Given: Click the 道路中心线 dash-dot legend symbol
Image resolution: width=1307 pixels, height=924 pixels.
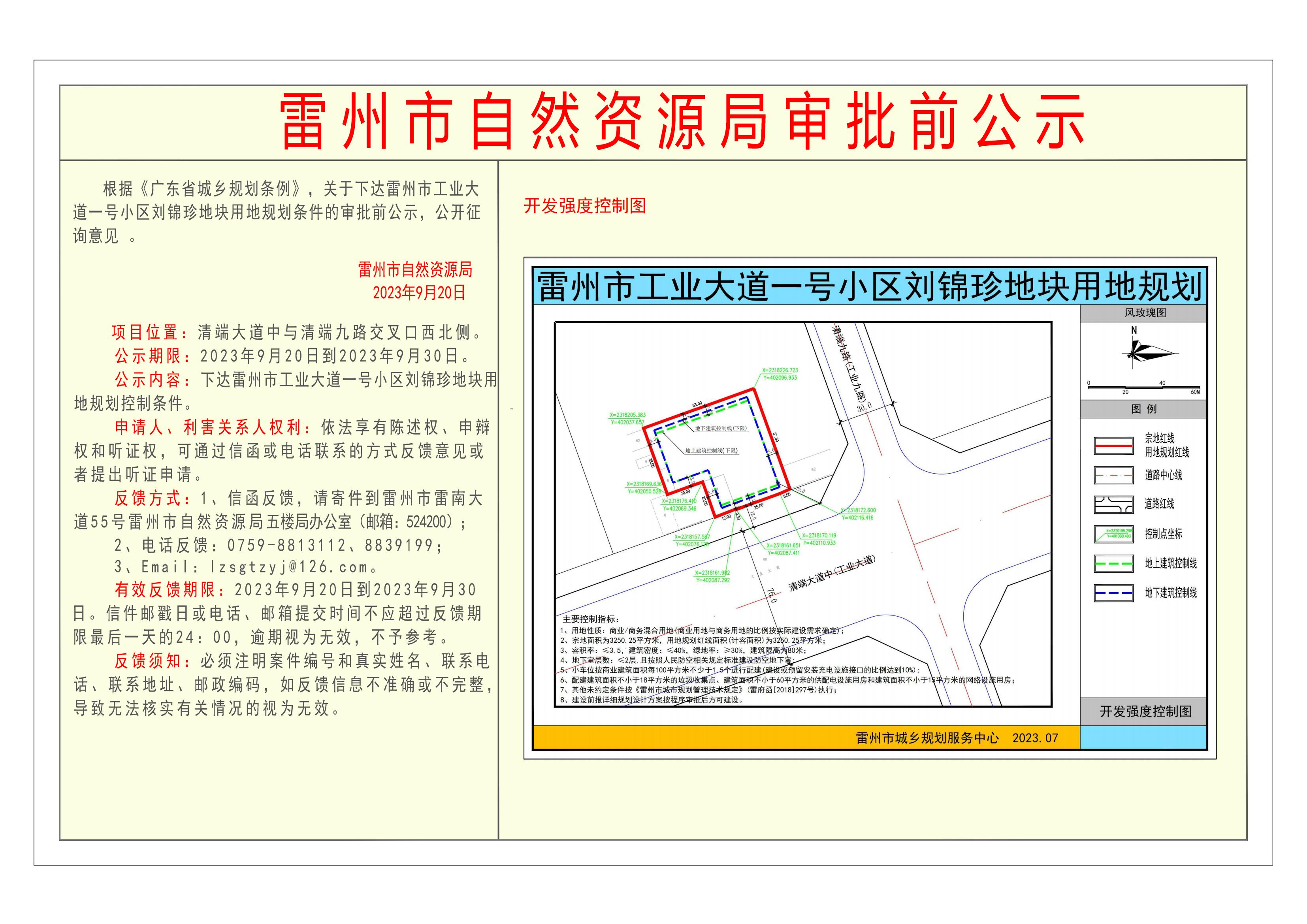Looking at the screenshot, I should click(1113, 475).
